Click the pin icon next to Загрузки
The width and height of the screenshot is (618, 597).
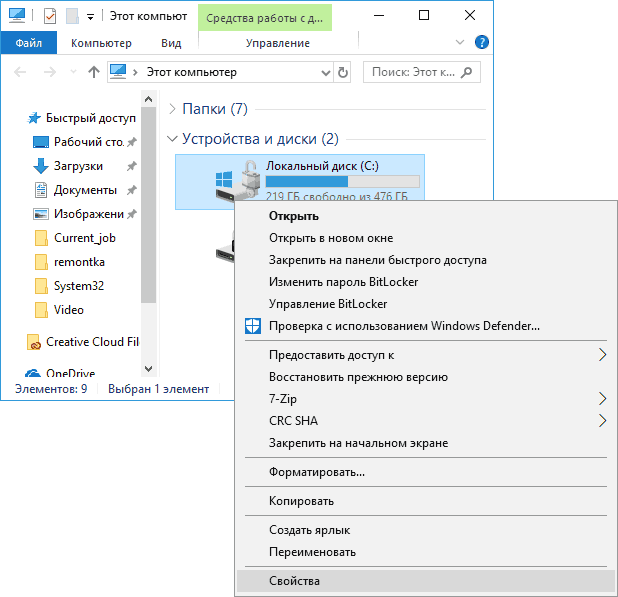[132, 166]
